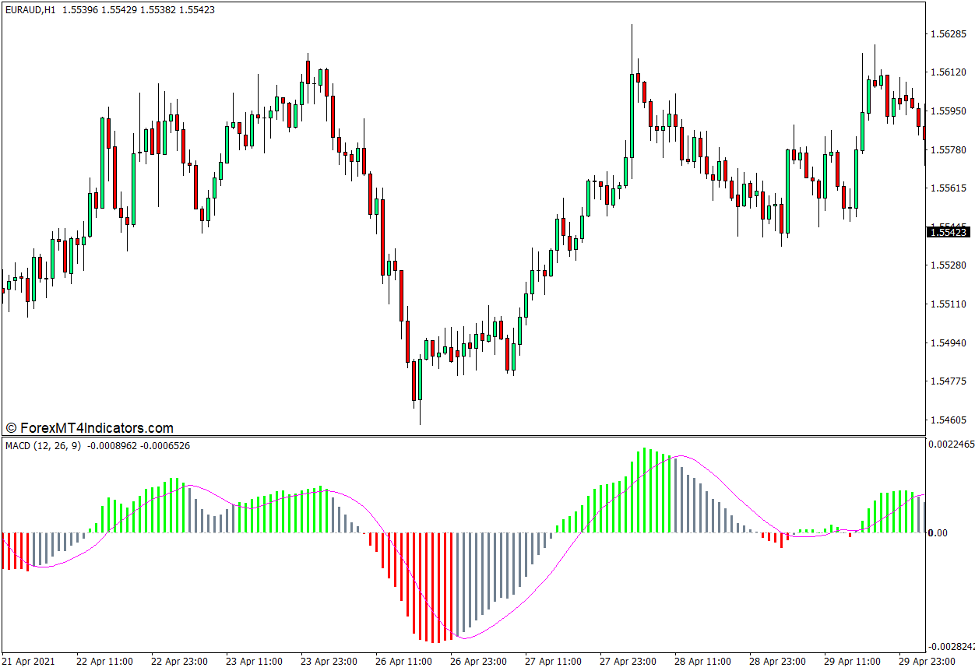Viewport: 977px width, 672px height.
Task: Select the MACD (12, 26, 9) indicator label
Action: 44,444
